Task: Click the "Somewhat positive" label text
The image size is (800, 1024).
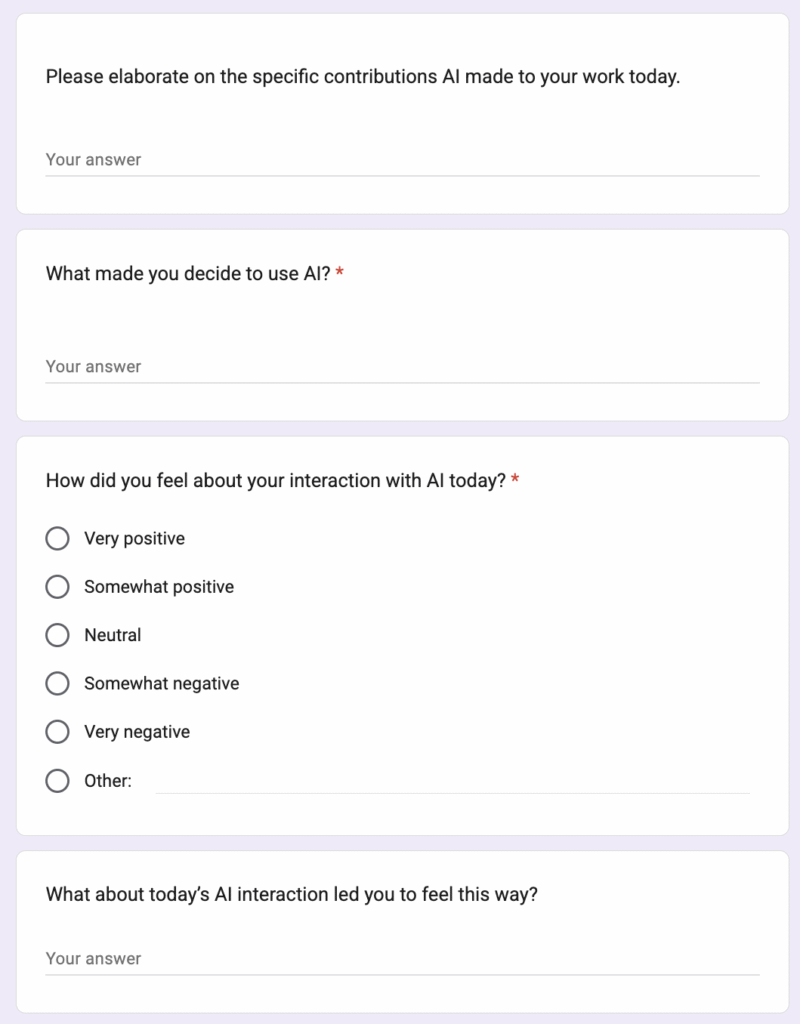Action: pyautogui.click(x=159, y=587)
